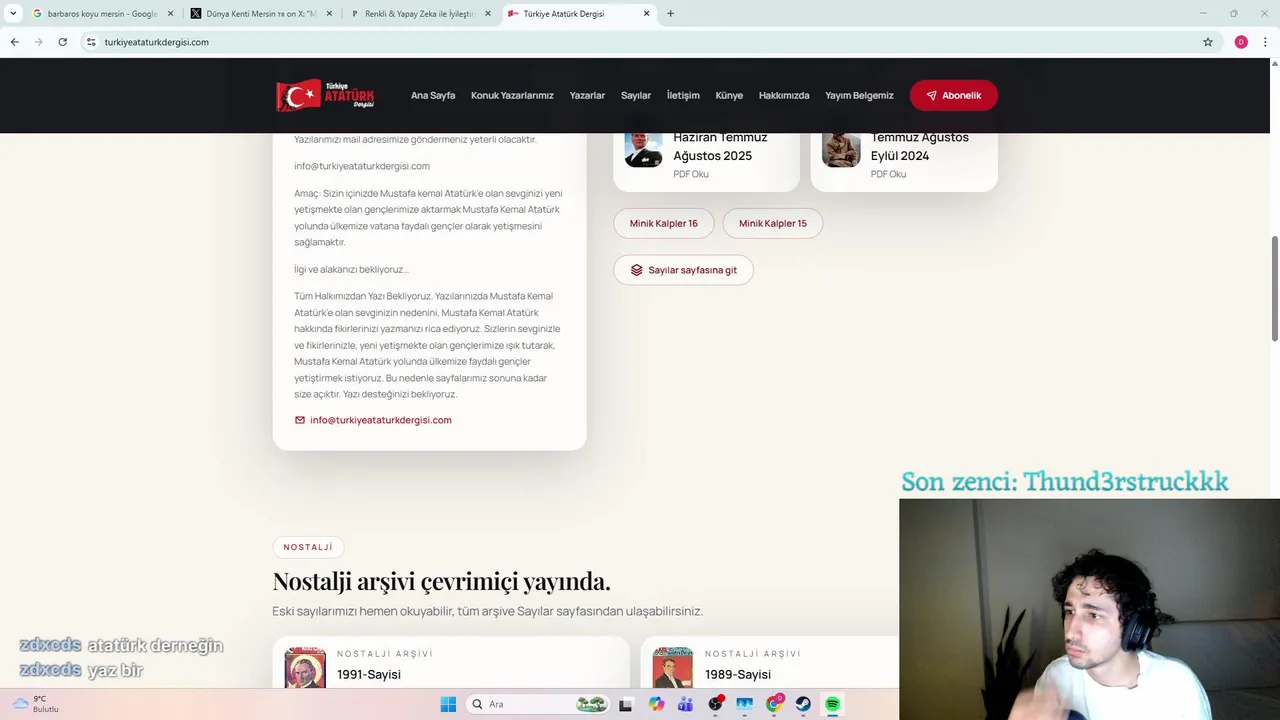Go to the Yazarlar page

(587, 95)
